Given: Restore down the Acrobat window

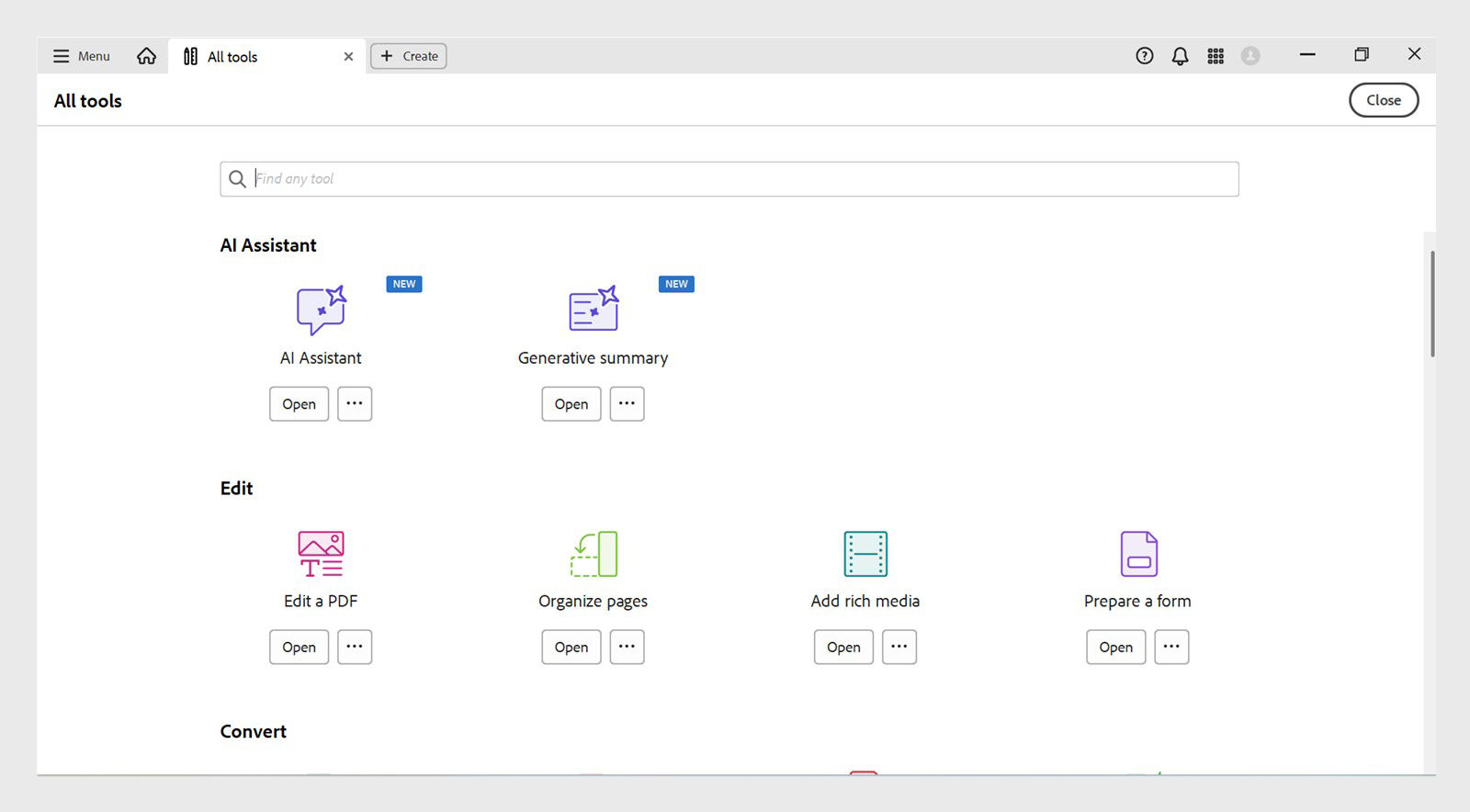Looking at the screenshot, I should tap(1362, 55).
